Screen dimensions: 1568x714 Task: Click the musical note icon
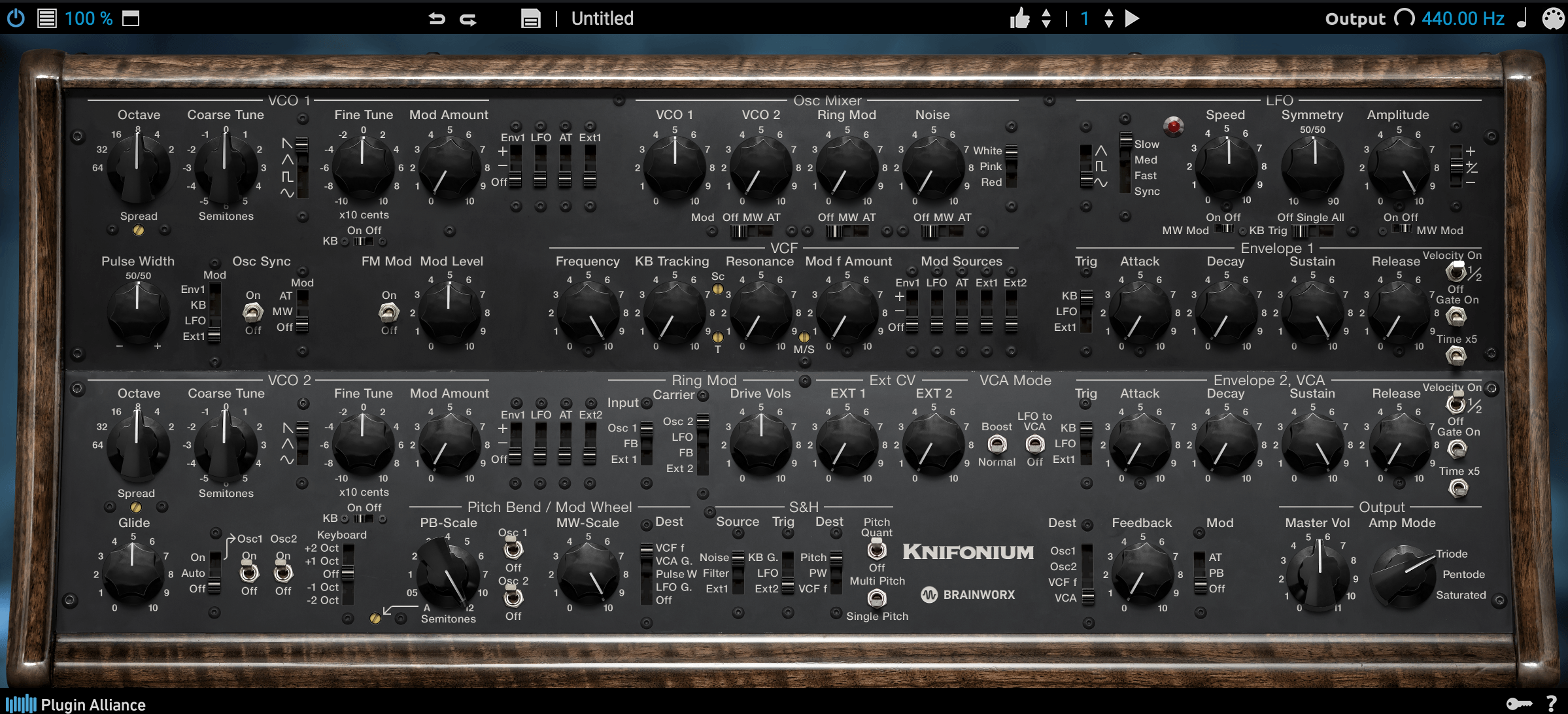click(1522, 18)
